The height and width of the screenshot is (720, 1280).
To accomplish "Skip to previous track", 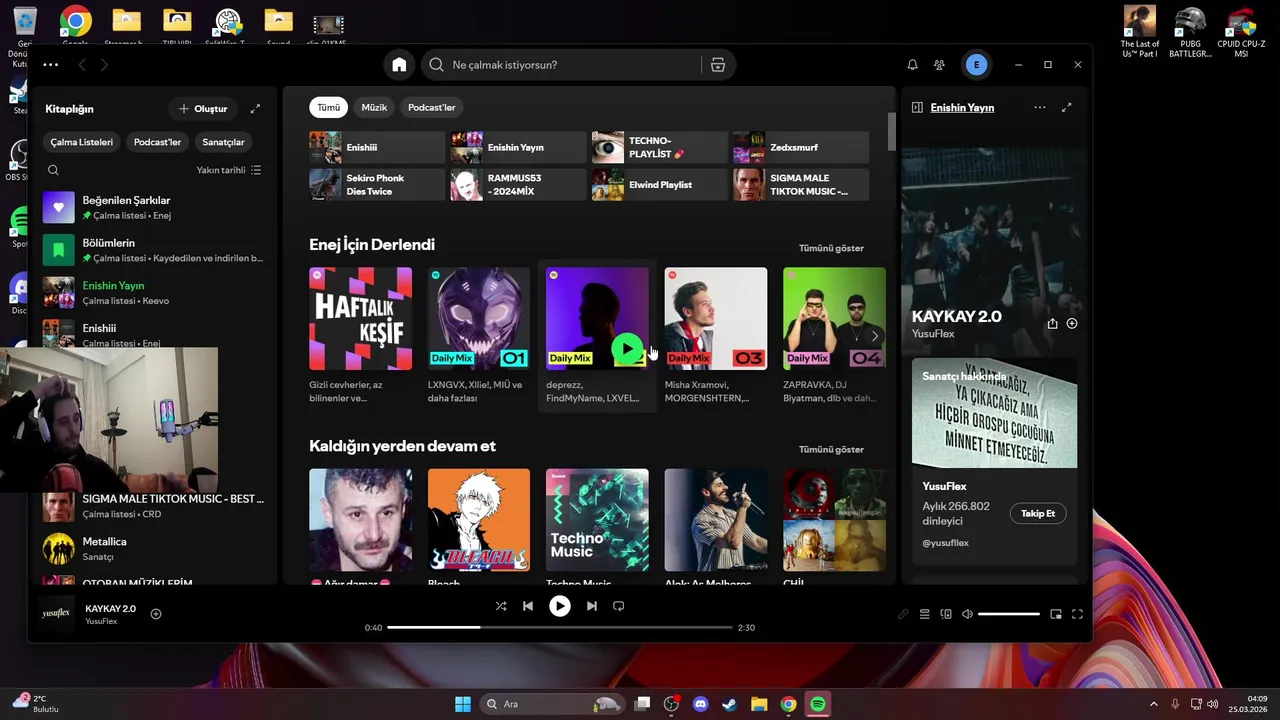I will [528, 606].
